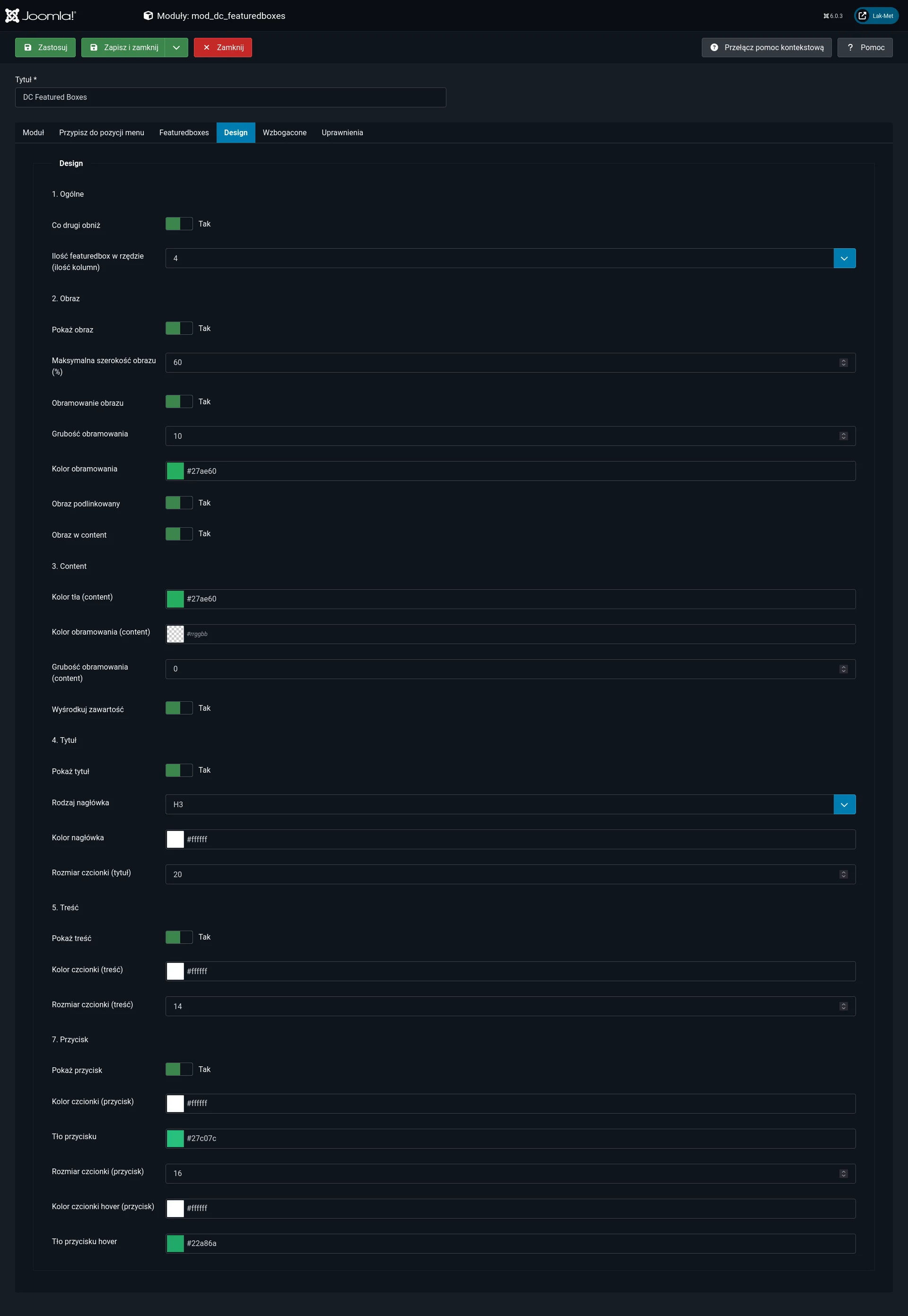Open the save options dropdown arrow
The height and width of the screenshot is (1316, 908).
(176, 48)
